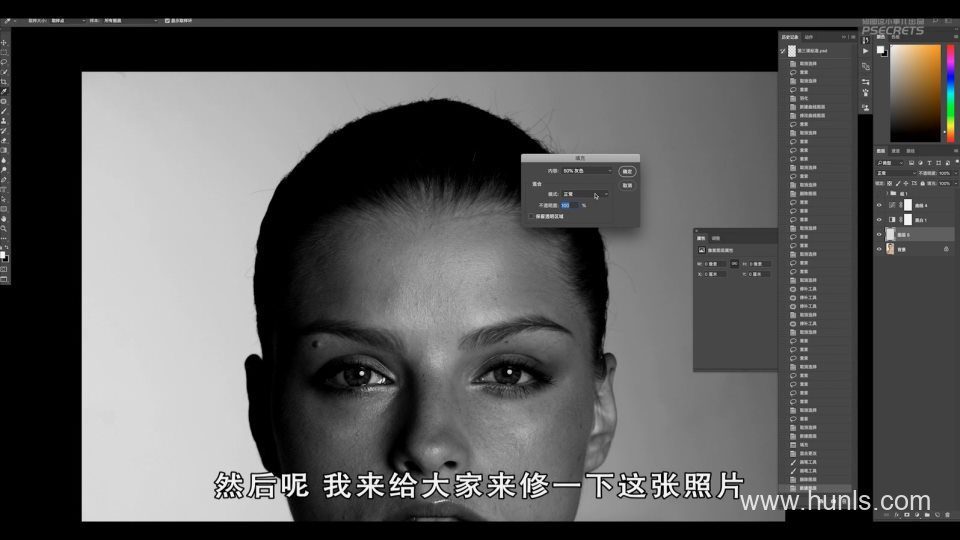Hide the Background layer

point(879,249)
